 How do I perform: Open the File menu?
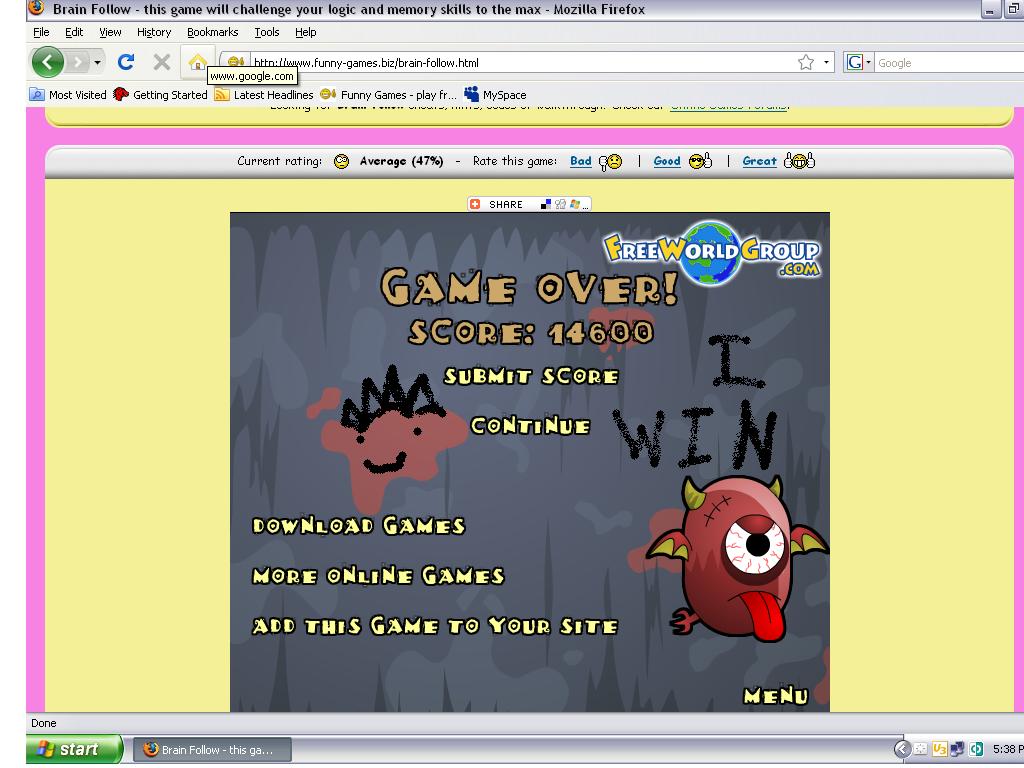point(41,32)
